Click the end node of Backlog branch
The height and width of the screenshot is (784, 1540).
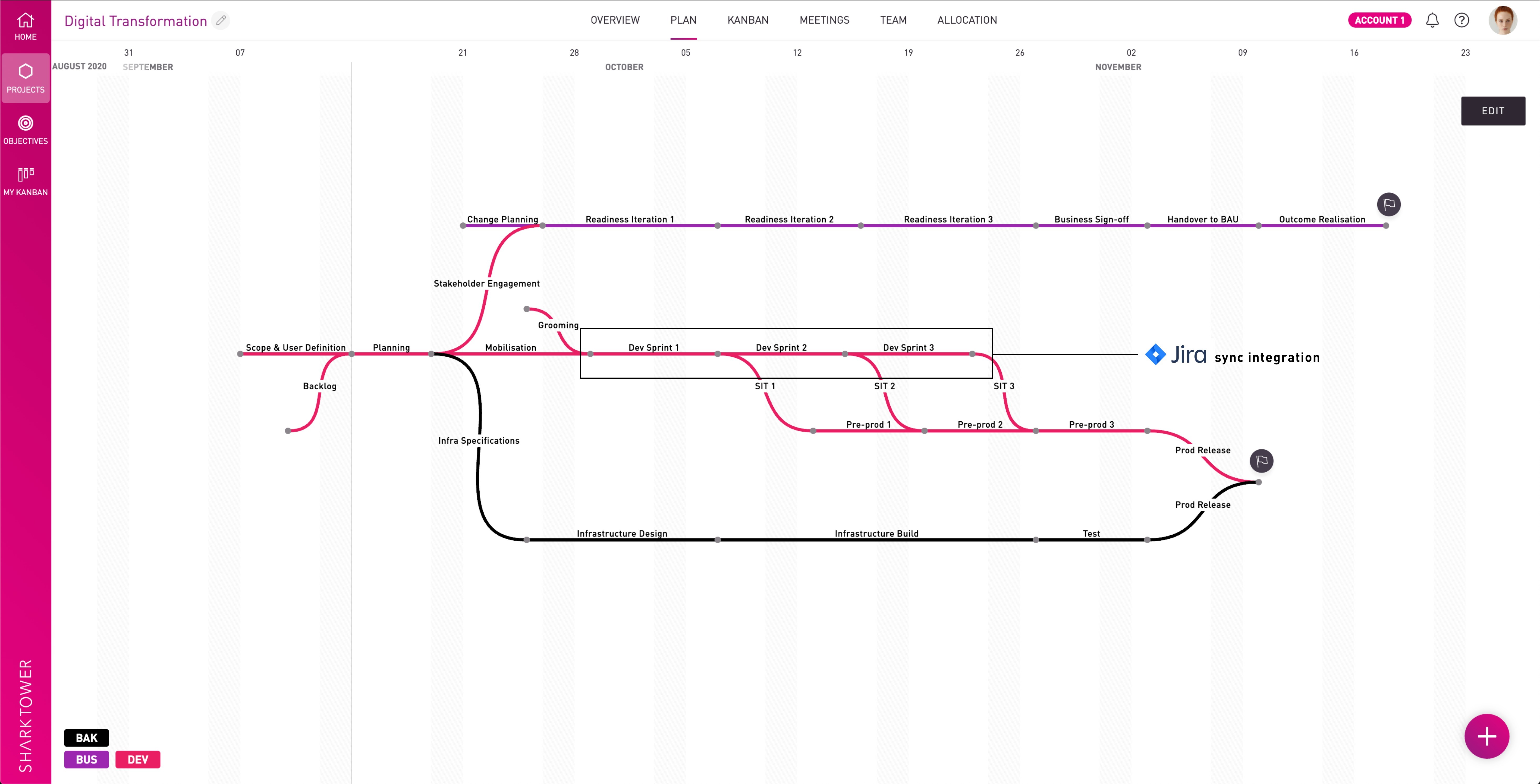click(x=288, y=431)
